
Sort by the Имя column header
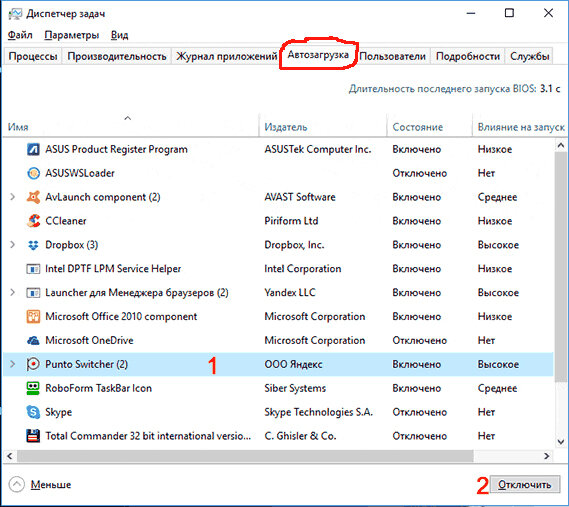(131, 127)
